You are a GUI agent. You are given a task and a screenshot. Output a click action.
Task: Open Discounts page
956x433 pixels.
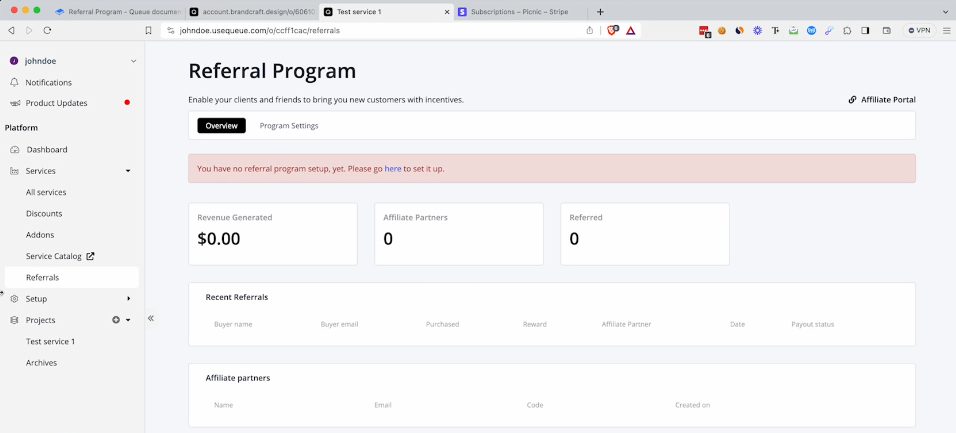tap(44, 213)
